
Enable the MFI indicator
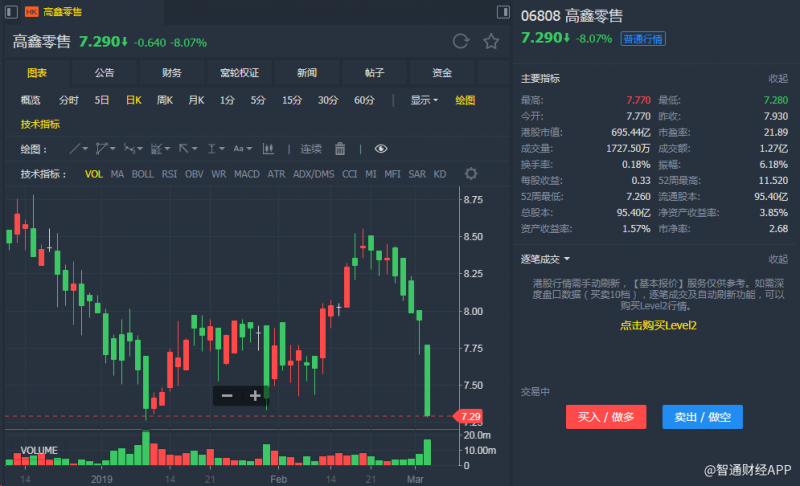tap(392, 174)
